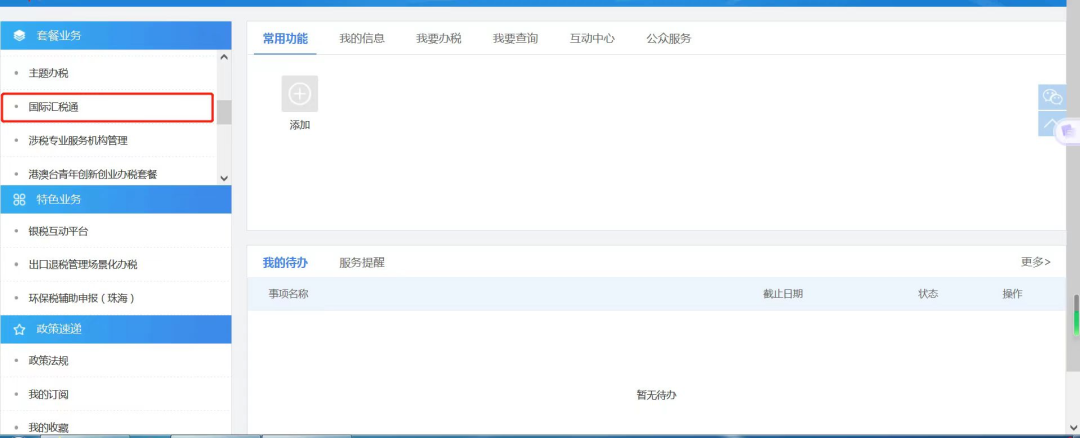Click the 暂无待办 message text
The image size is (1080, 438).
tap(656, 395)
